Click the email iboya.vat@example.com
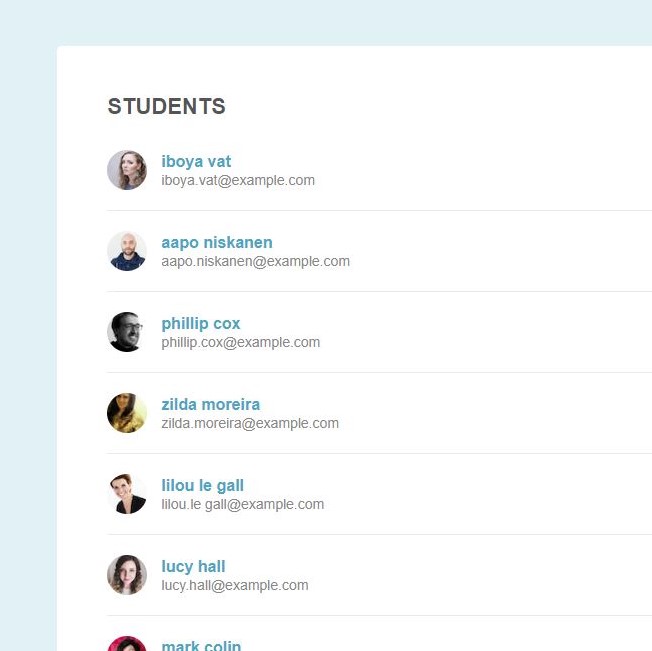The height and width of the screenshot is (651, 652). pos(238,181)
